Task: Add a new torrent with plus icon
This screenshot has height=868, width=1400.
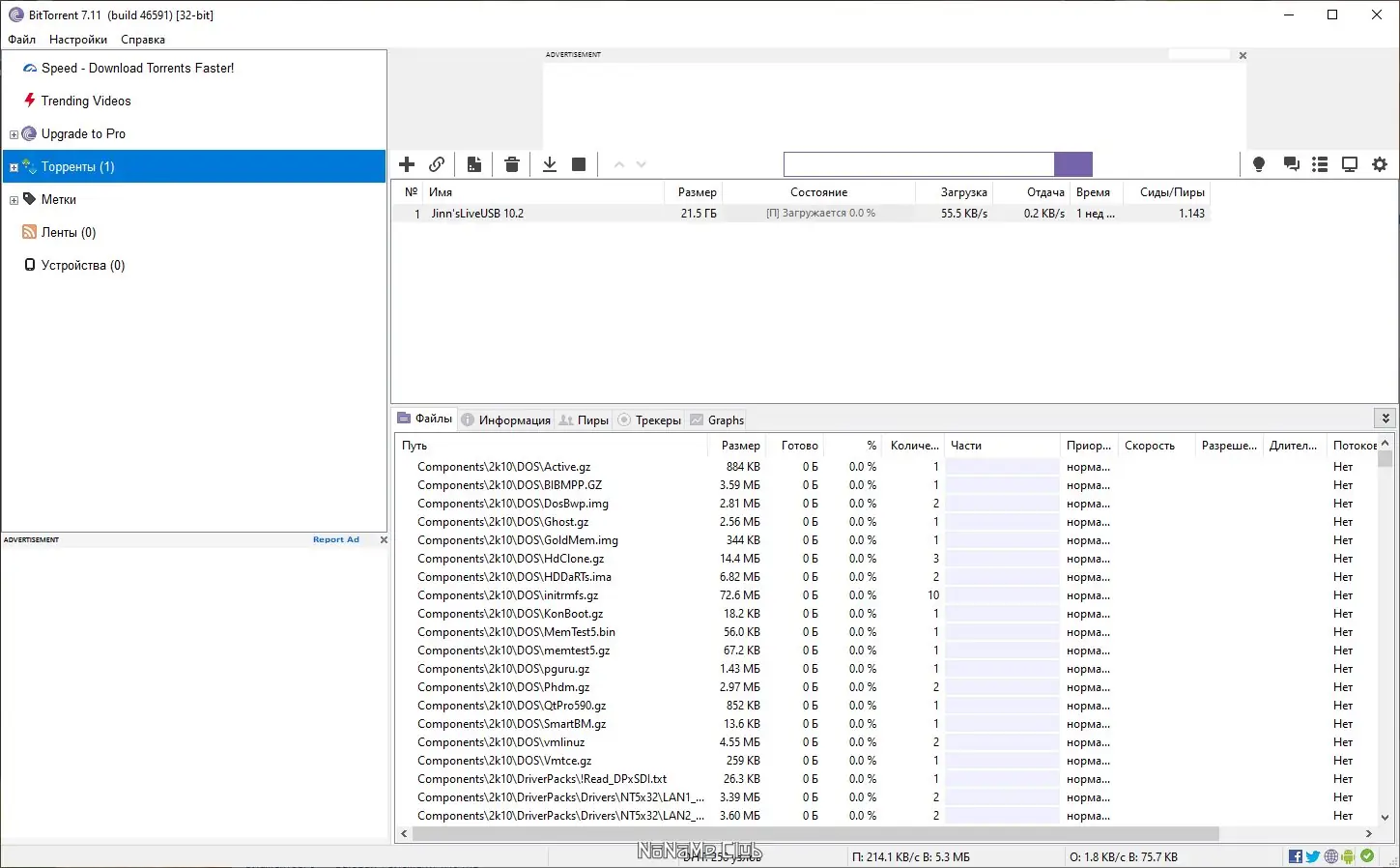Action: [407, 164]
